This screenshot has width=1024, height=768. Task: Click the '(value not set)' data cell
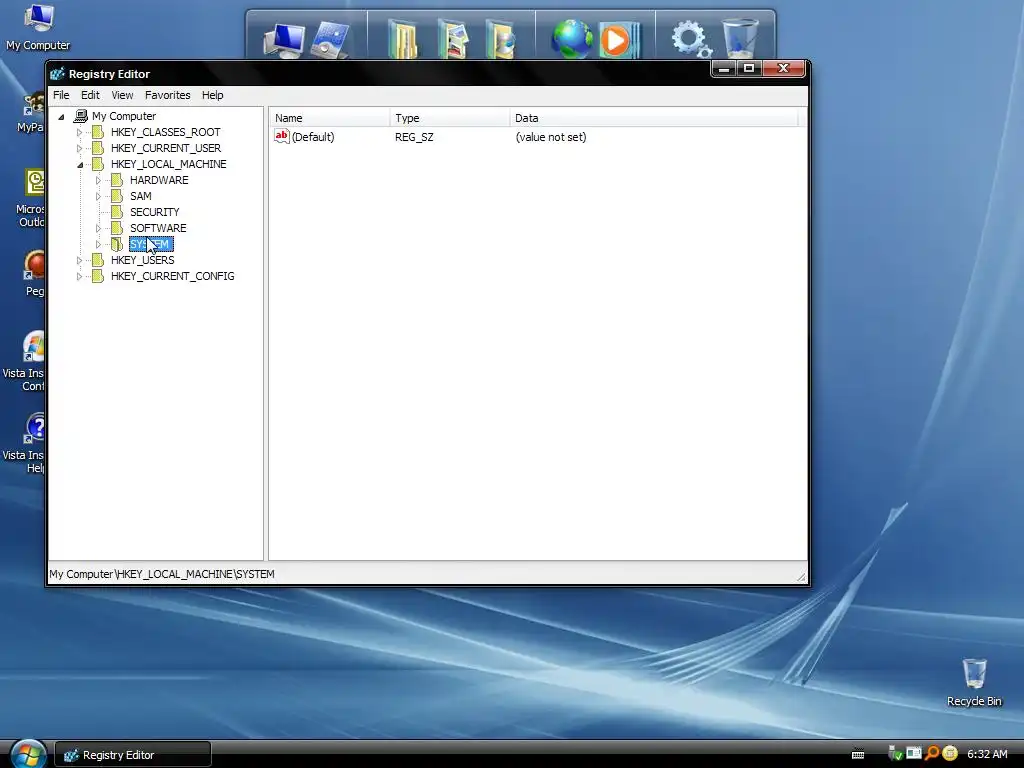(x=551, y=136)
